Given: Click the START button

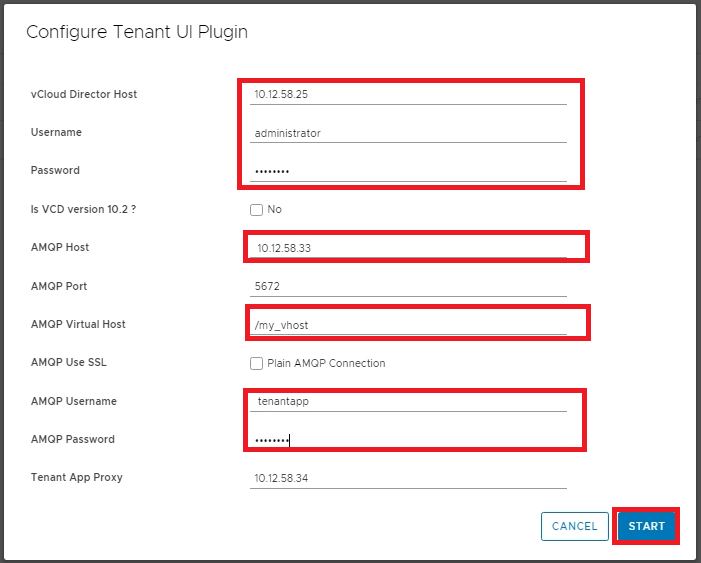Looking at the screenshot, I should [646, 526].
